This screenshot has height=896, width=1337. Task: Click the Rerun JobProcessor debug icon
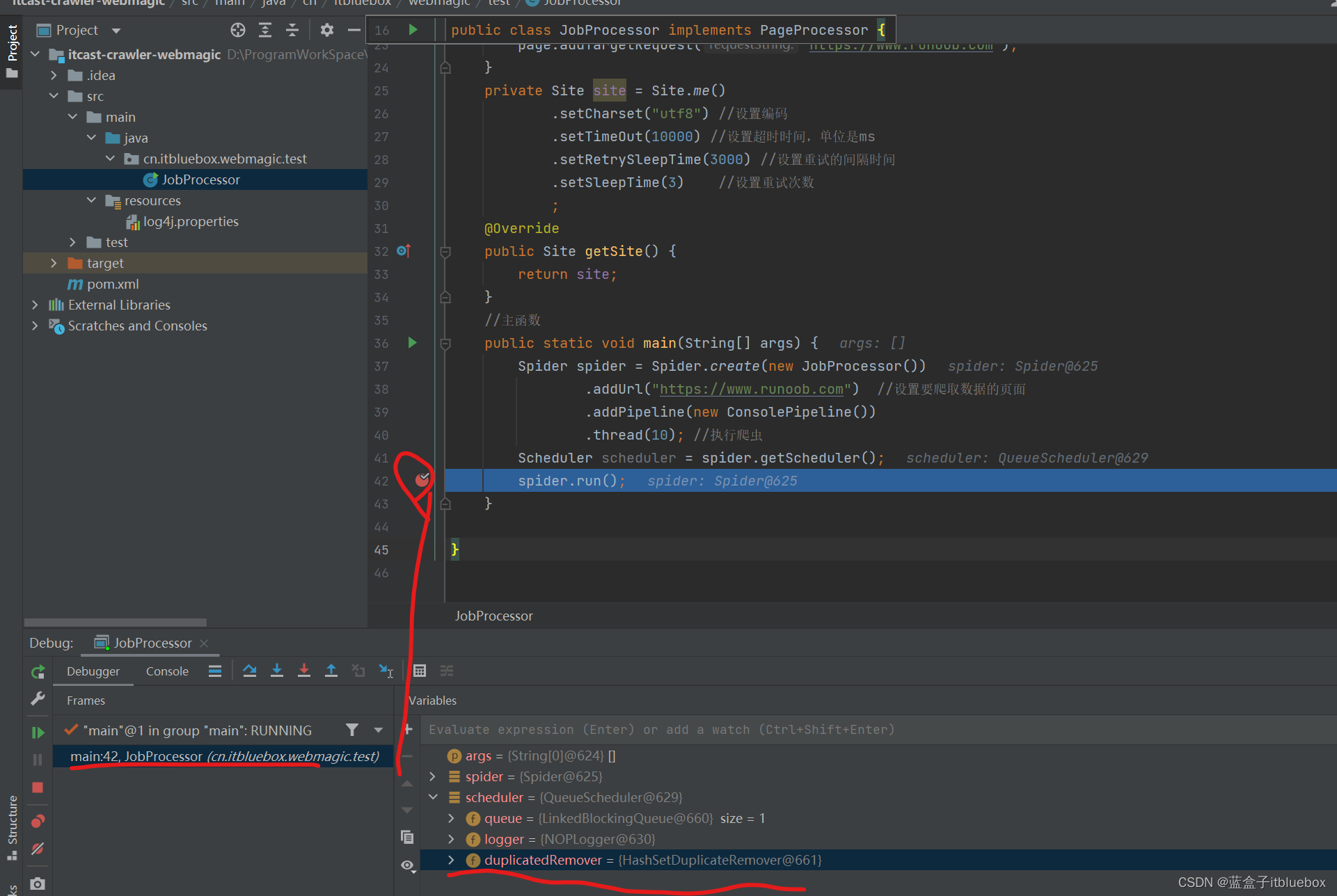point(38,672)
